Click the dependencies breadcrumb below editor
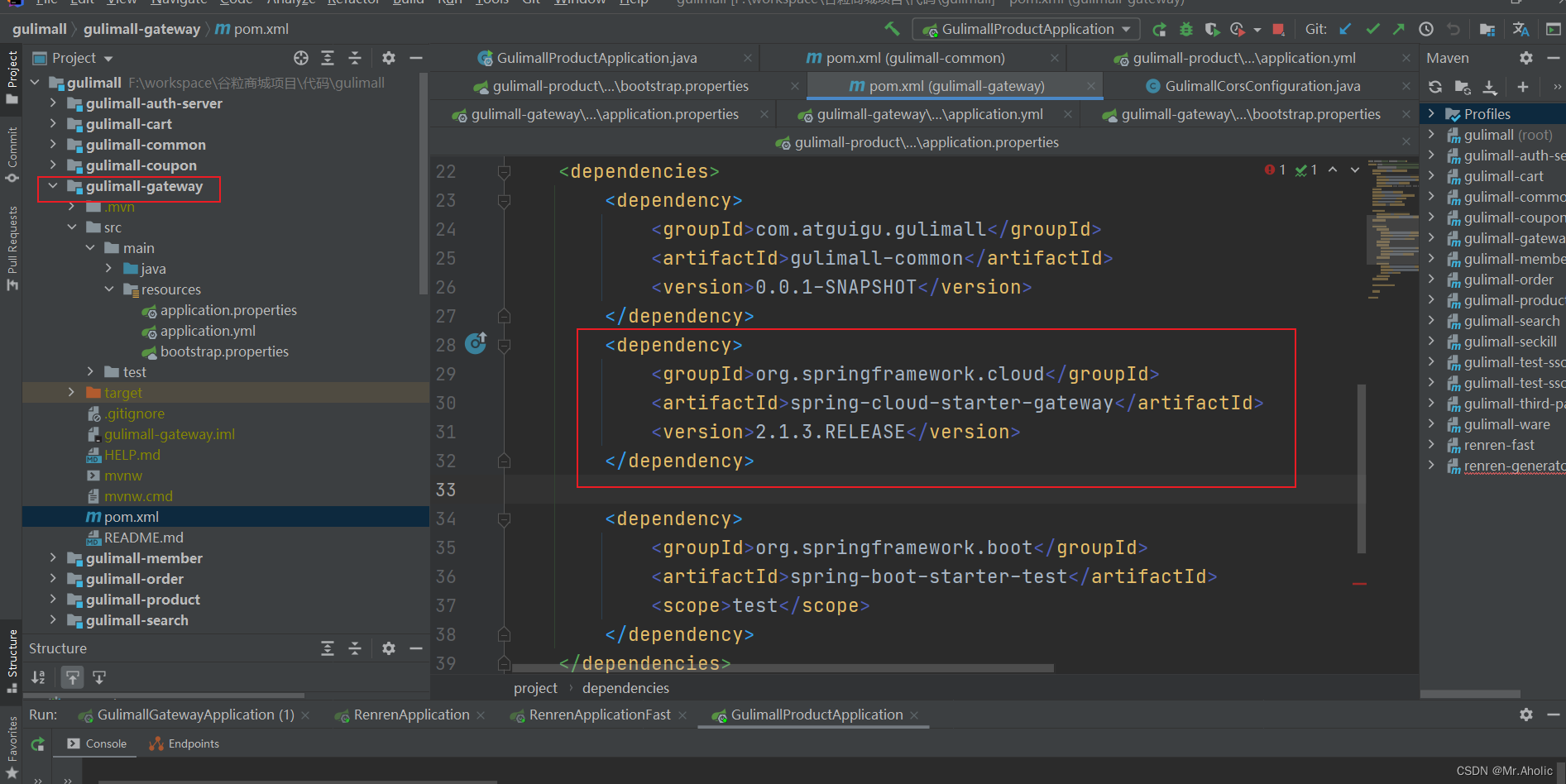Viewport: 1566px width, 784px height. point(625,688)
